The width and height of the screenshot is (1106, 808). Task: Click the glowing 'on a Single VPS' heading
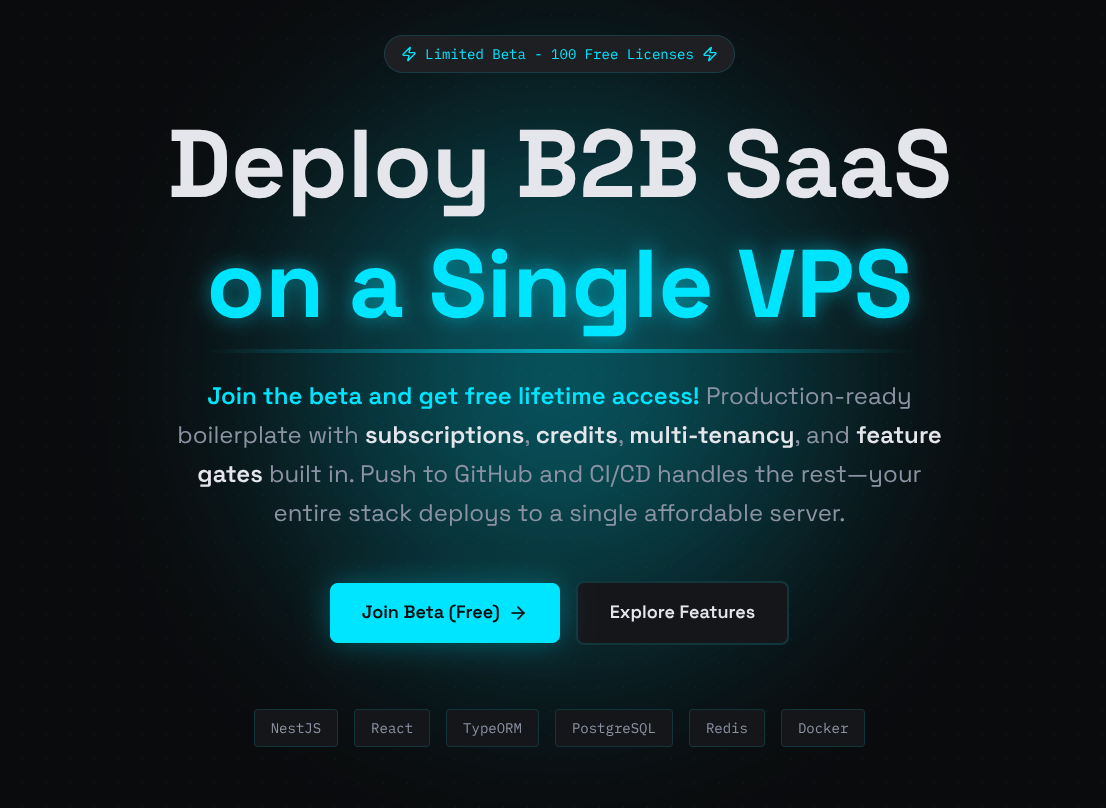pos(560,289)
